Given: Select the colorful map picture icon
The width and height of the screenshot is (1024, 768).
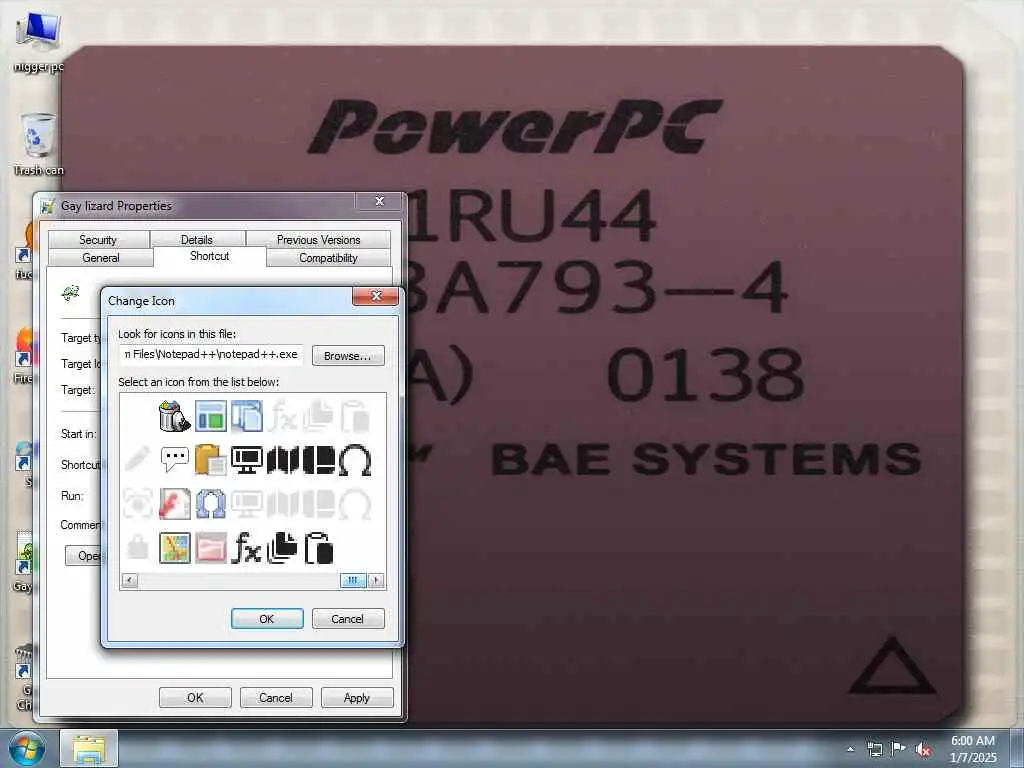Looking at the screenshot, I should pos(174,547).
